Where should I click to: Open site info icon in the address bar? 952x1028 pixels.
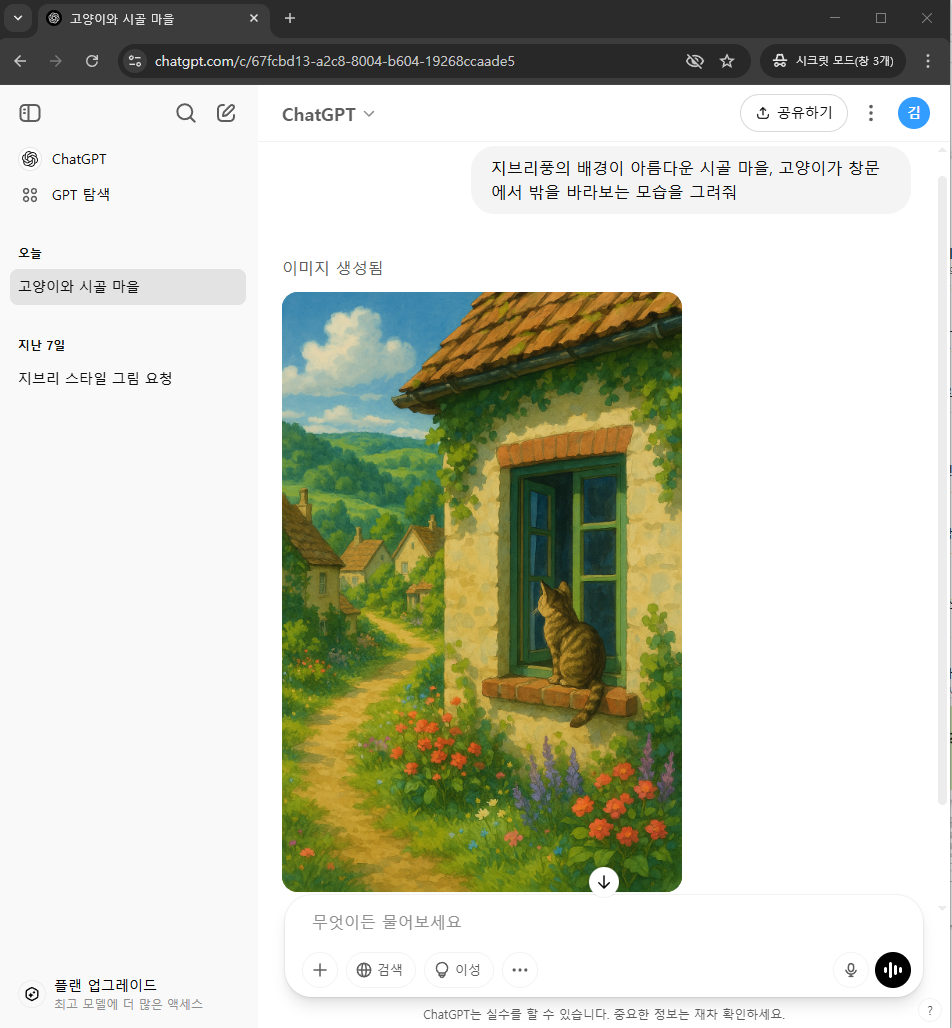point(135,61)
